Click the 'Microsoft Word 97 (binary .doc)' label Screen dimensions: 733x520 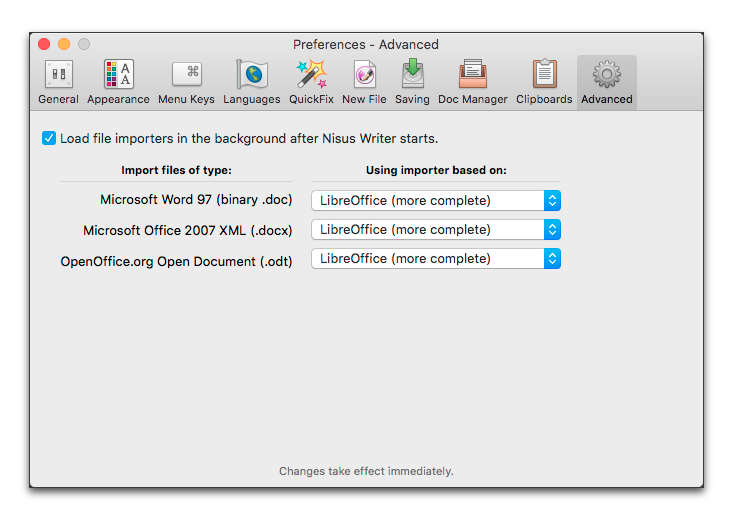196,200
